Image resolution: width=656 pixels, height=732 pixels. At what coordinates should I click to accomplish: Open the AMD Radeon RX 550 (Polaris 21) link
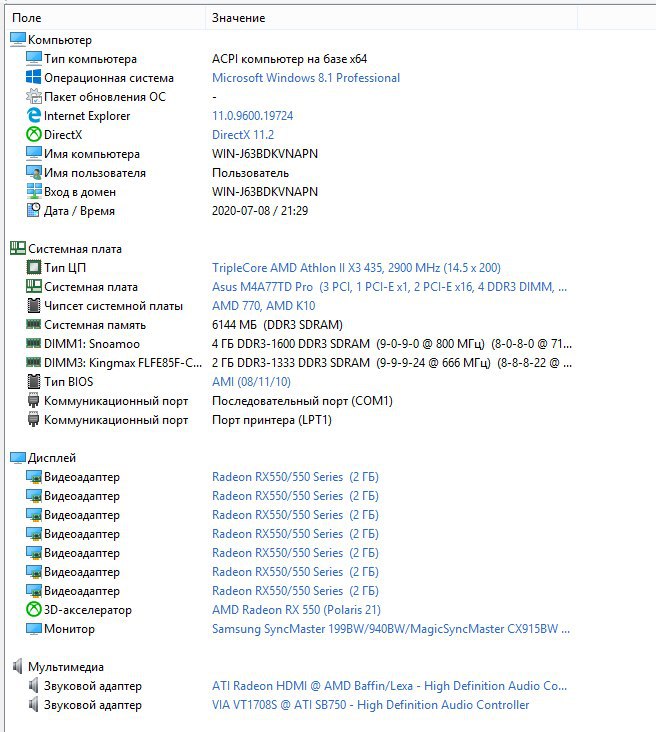[296, 610]
